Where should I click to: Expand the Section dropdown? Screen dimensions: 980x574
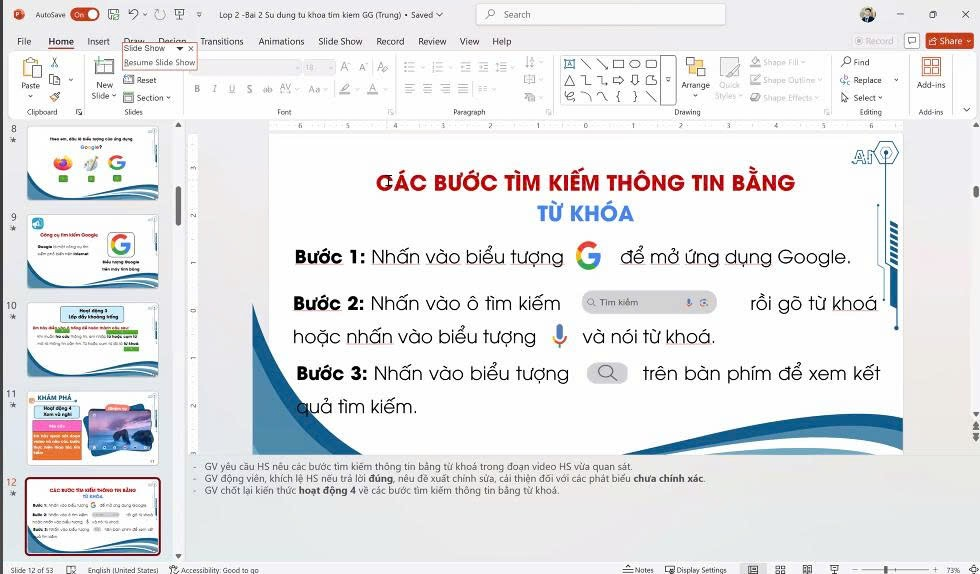click(148, 98)
